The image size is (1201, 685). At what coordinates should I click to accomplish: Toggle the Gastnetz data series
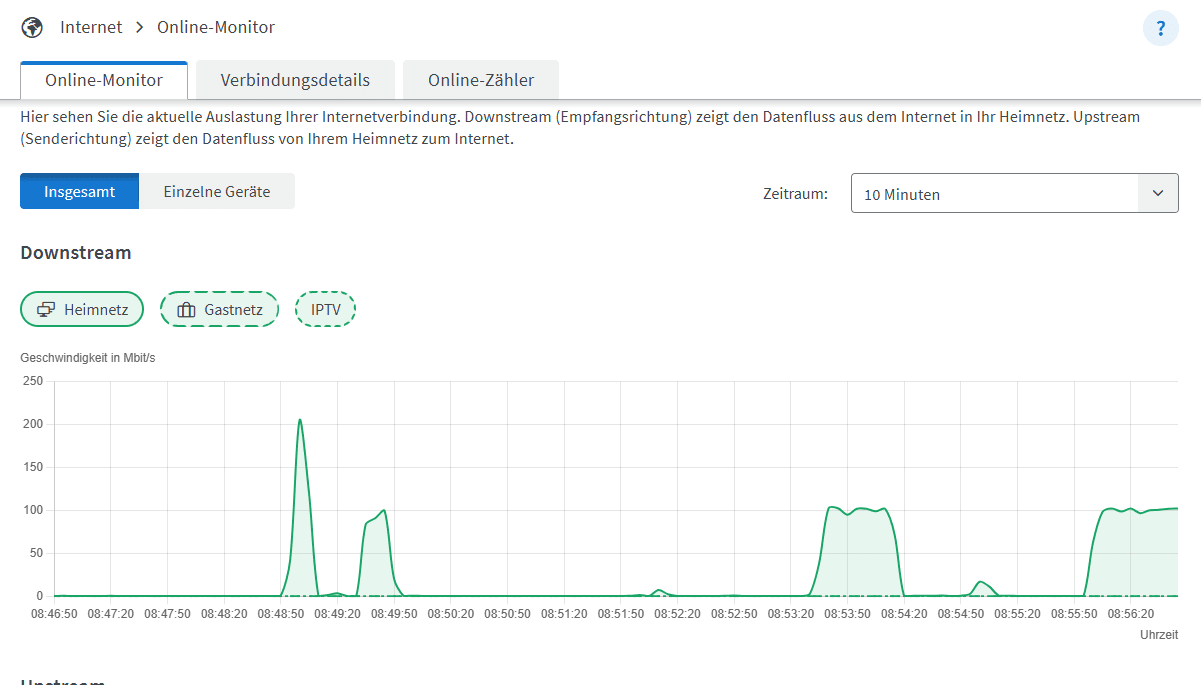(220, 310)
